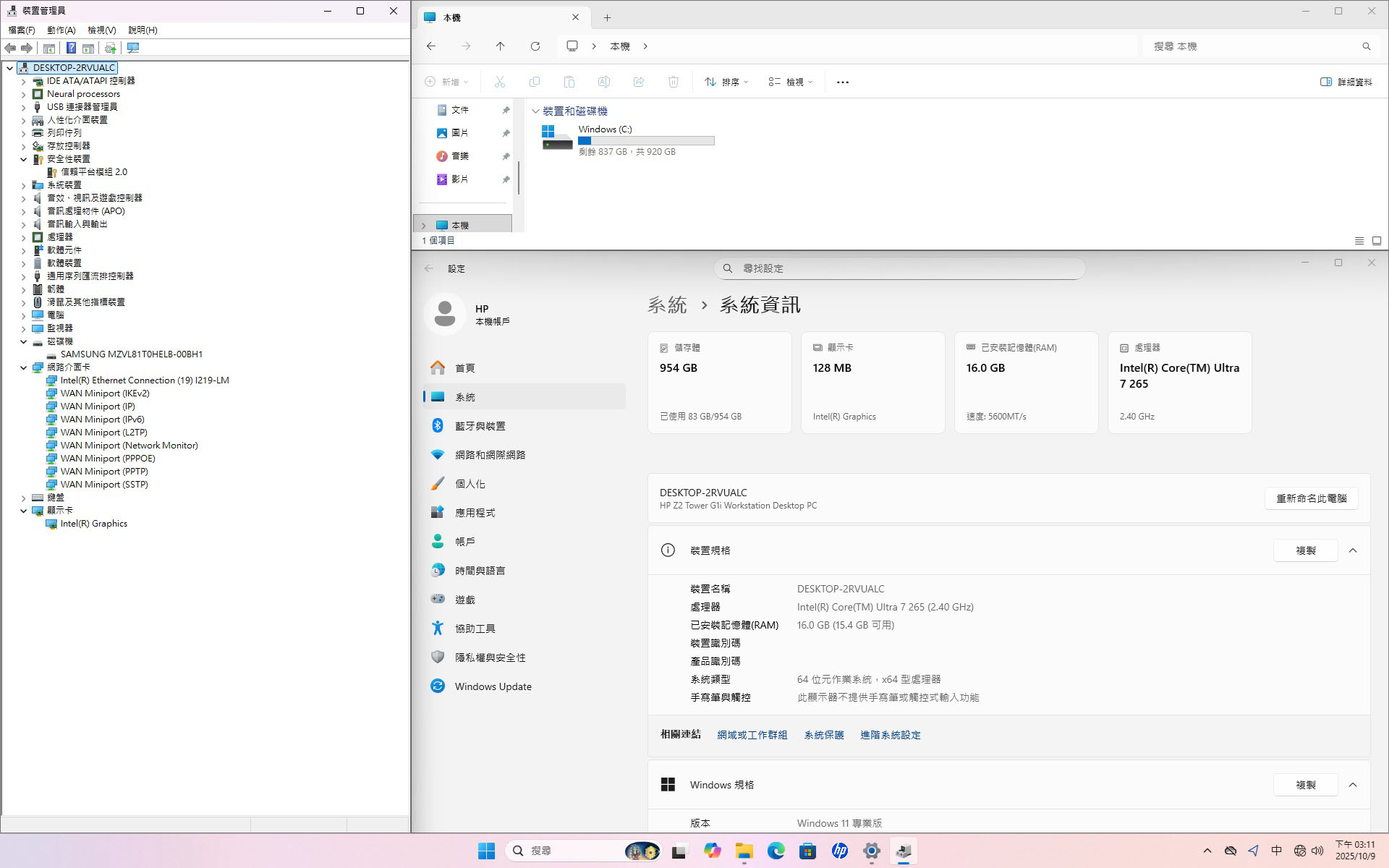Click the 重新命名此電腦 button

[x=1311, y=498]
